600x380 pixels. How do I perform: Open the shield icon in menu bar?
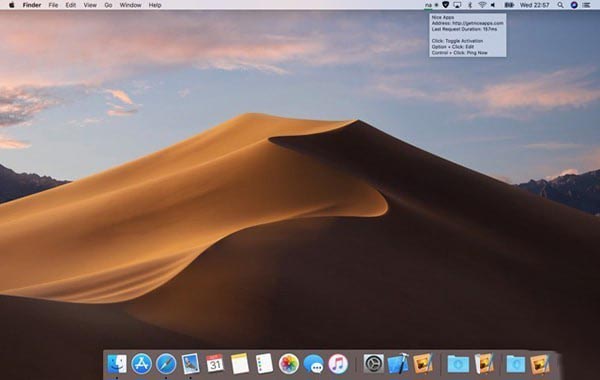(x=445, y=5)
